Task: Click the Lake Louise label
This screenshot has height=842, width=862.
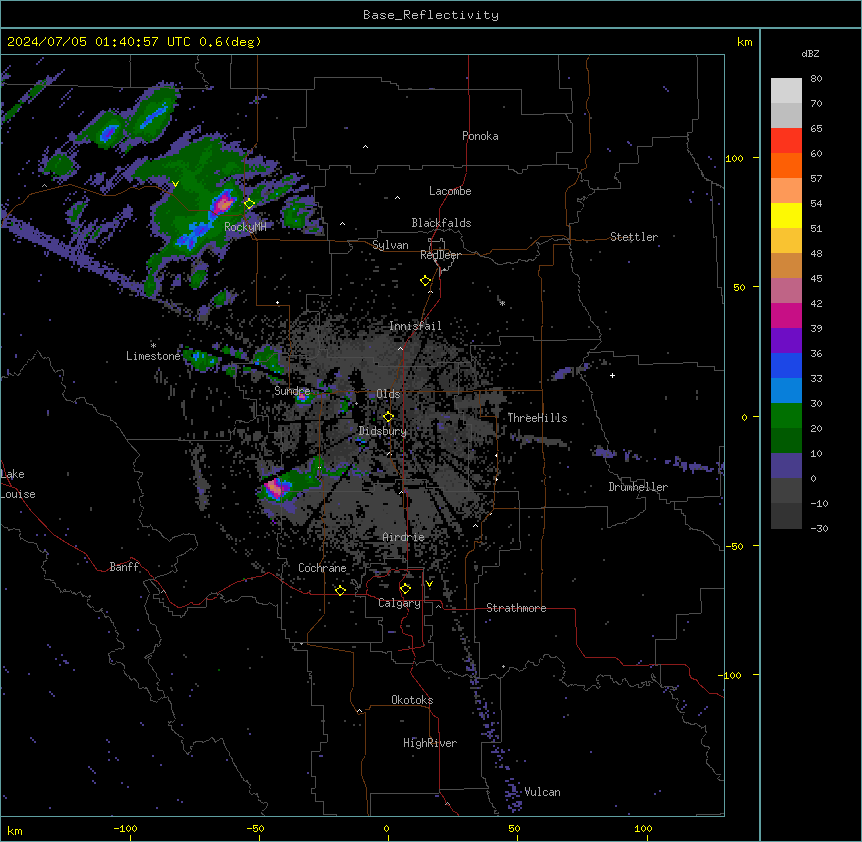Action: click(x=16, y=484)
